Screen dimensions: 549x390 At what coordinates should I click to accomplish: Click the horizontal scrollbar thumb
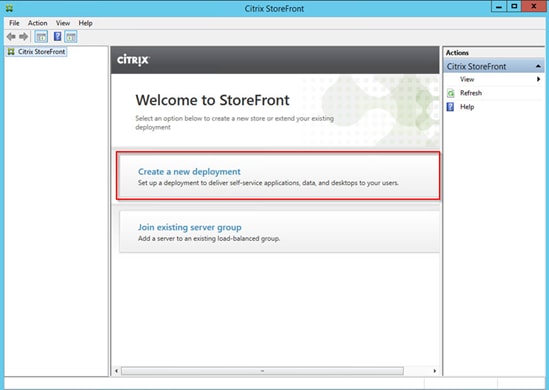tap(262, 371)
